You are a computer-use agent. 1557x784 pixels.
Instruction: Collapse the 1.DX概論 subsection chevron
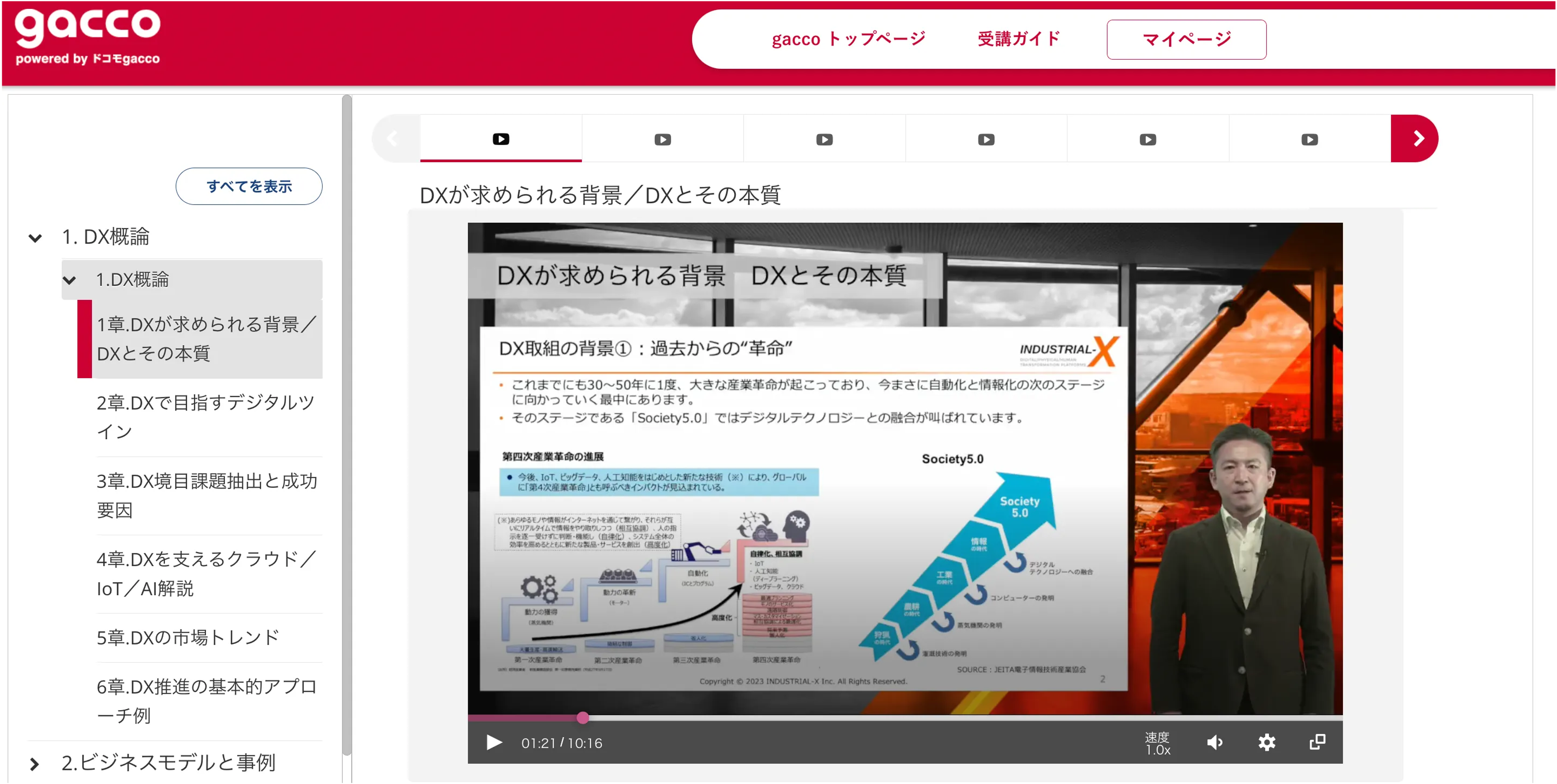[x=70, y=280]
